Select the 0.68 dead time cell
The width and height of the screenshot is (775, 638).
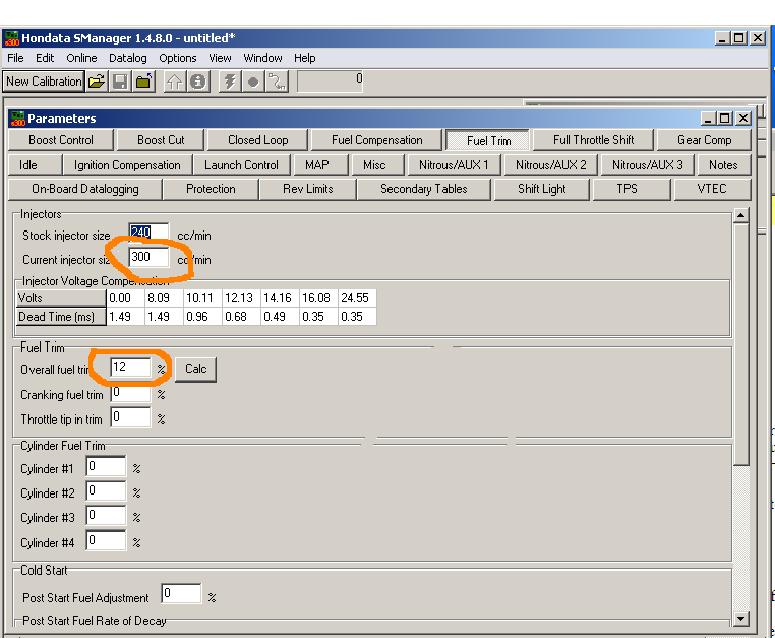pyautogui.click(x=241, y=317)
